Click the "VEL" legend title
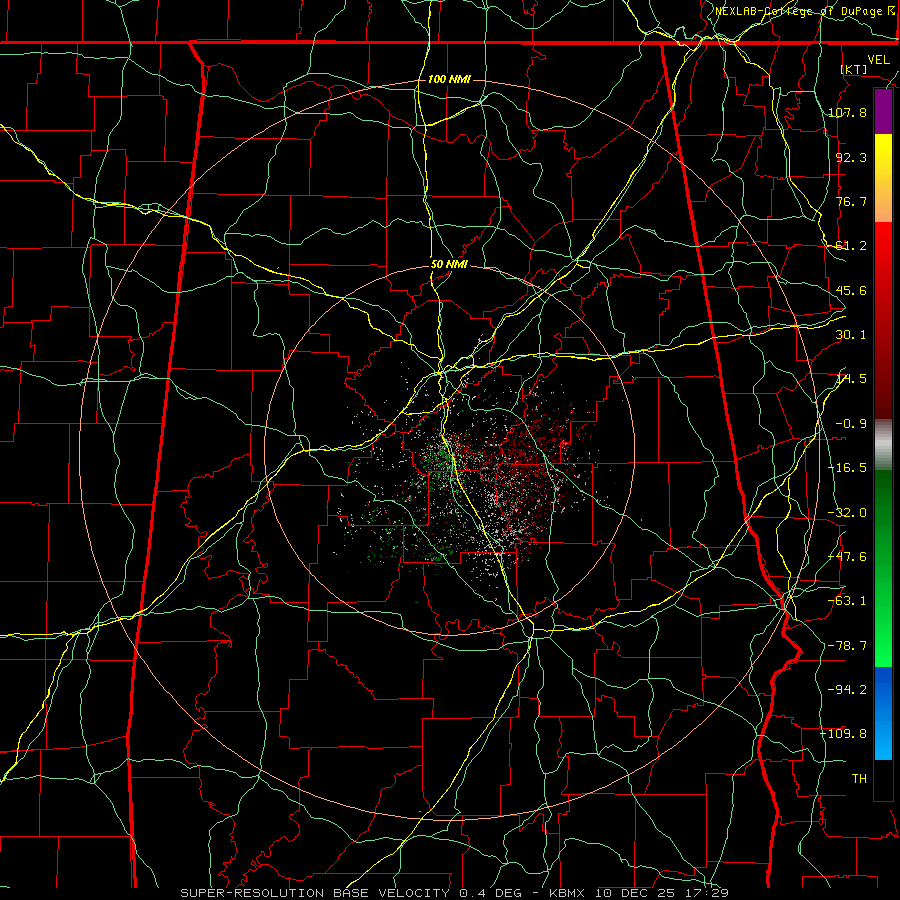The width and height of the screenshot is (900, 900). pos(879,60)
